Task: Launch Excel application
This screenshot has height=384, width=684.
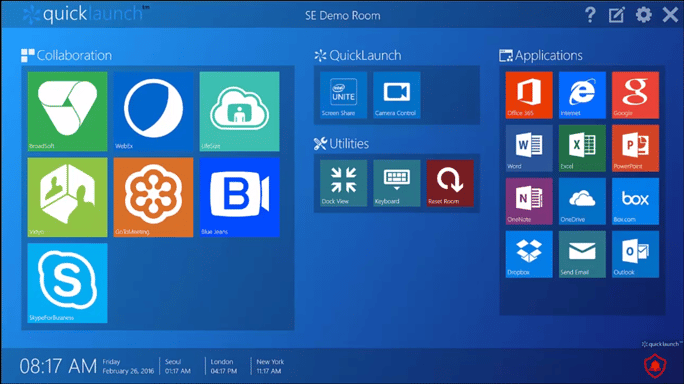Action: click(582, 148)
